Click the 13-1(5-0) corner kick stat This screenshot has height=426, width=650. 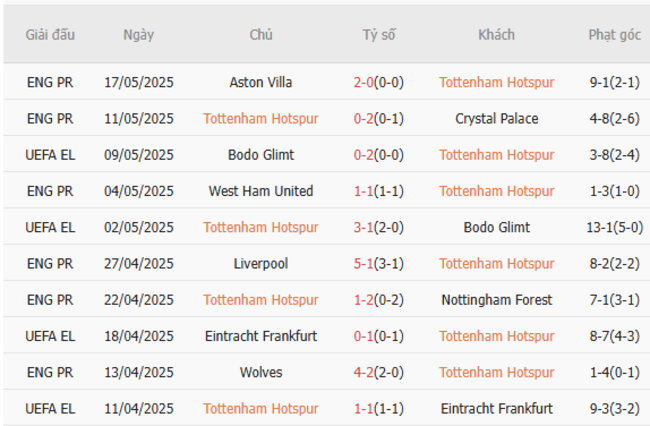coord(614,227)
